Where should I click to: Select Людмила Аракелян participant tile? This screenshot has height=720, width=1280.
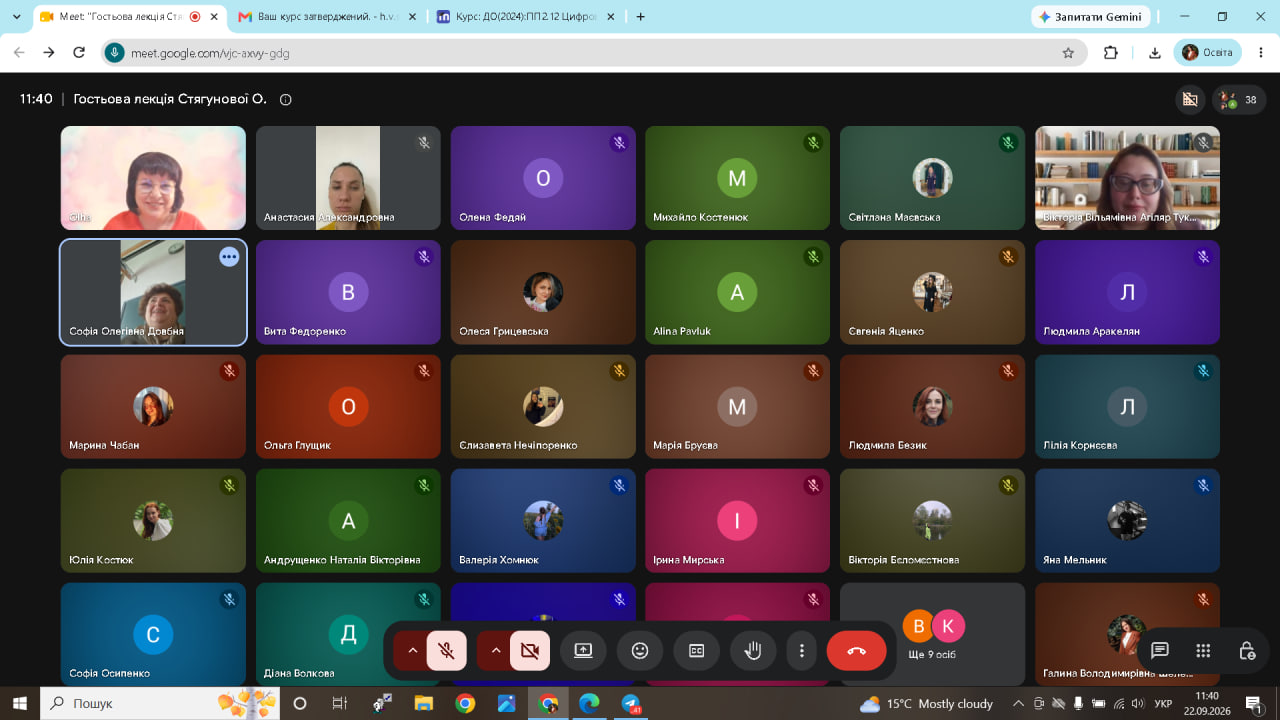tap(1127, 292)
